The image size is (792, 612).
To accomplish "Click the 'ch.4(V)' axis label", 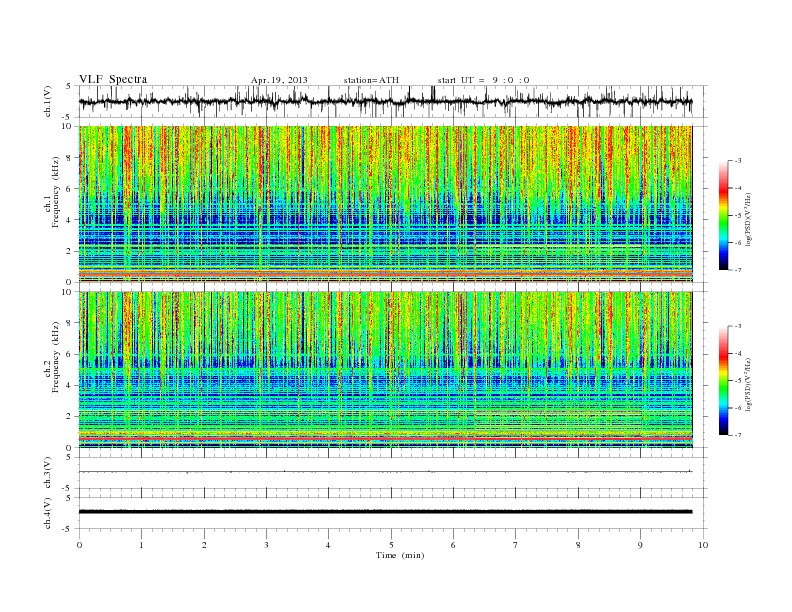I will coord(48,513).
